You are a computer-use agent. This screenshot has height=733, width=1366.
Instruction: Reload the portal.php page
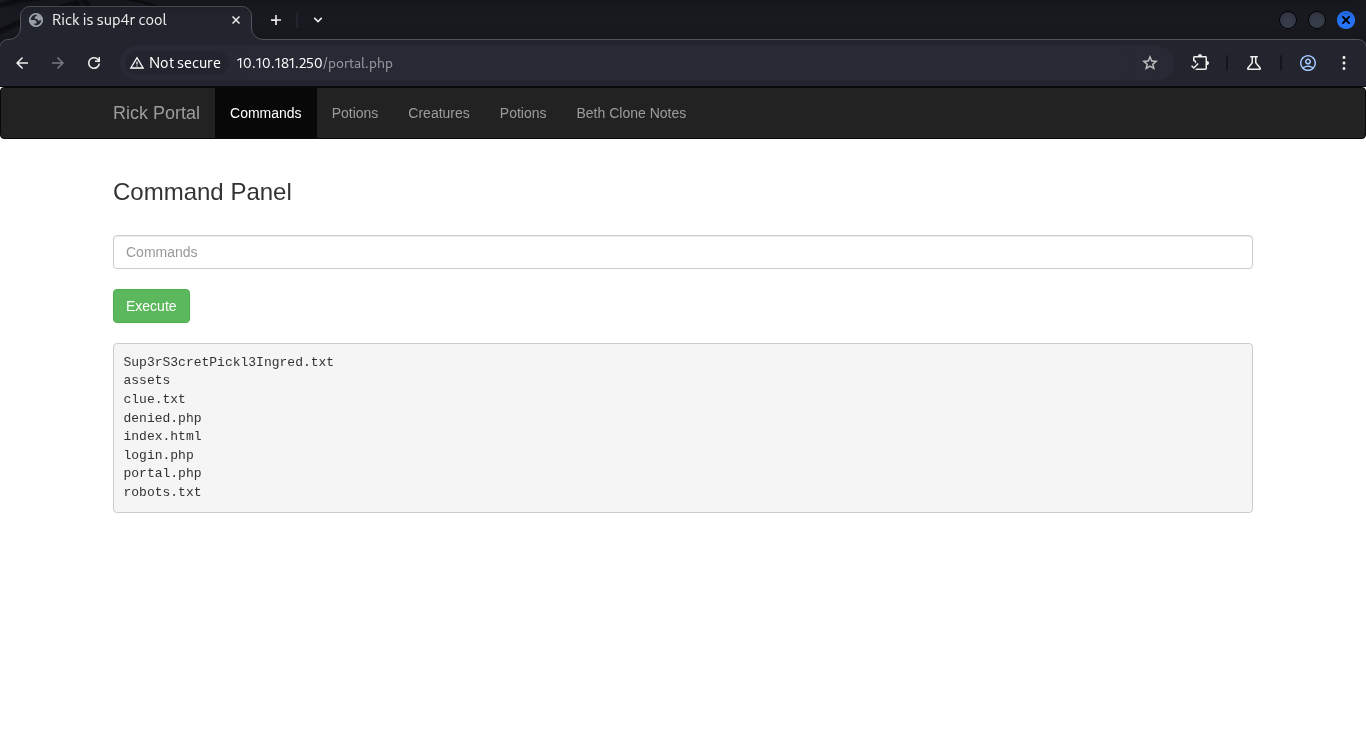tap(94, 63)
